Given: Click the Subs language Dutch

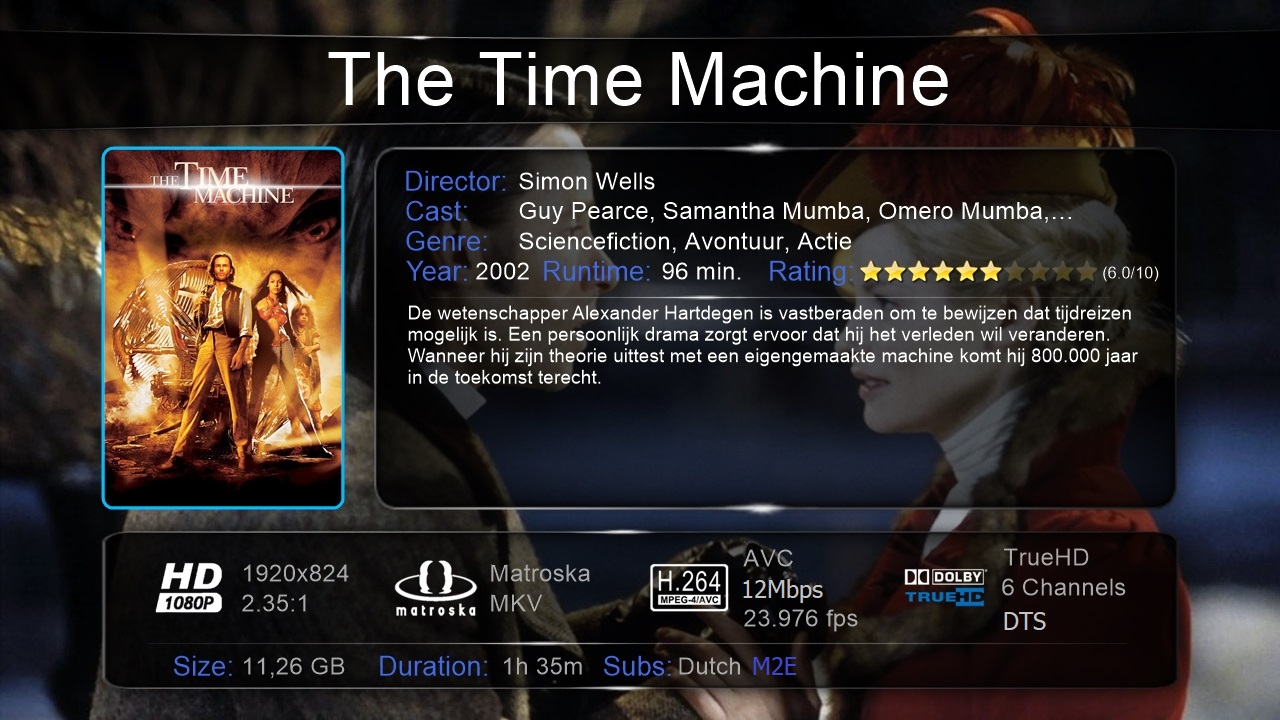Looking at the screenshot, I should (x=709, y=667).
